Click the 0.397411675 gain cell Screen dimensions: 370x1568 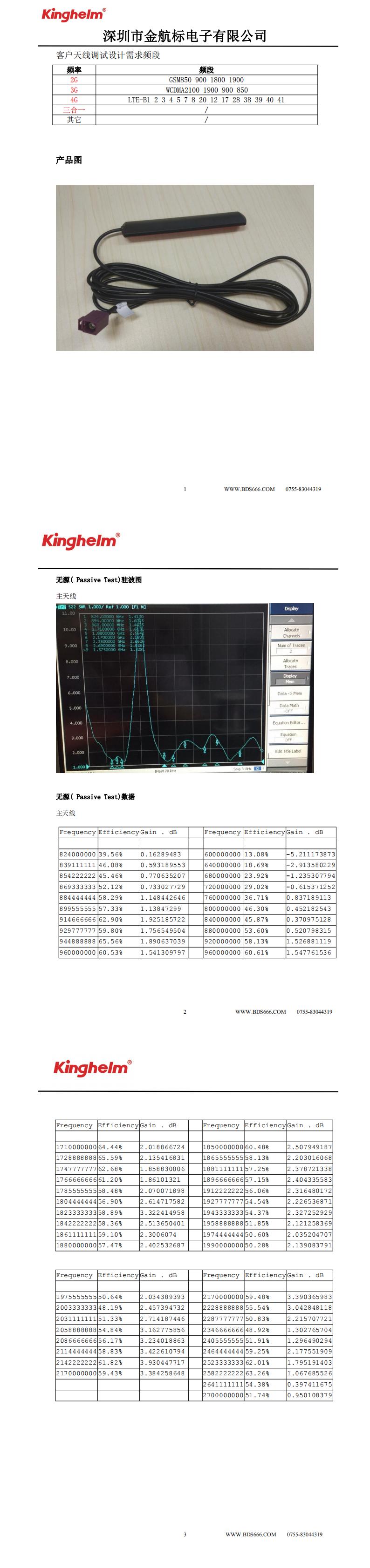310,1384
